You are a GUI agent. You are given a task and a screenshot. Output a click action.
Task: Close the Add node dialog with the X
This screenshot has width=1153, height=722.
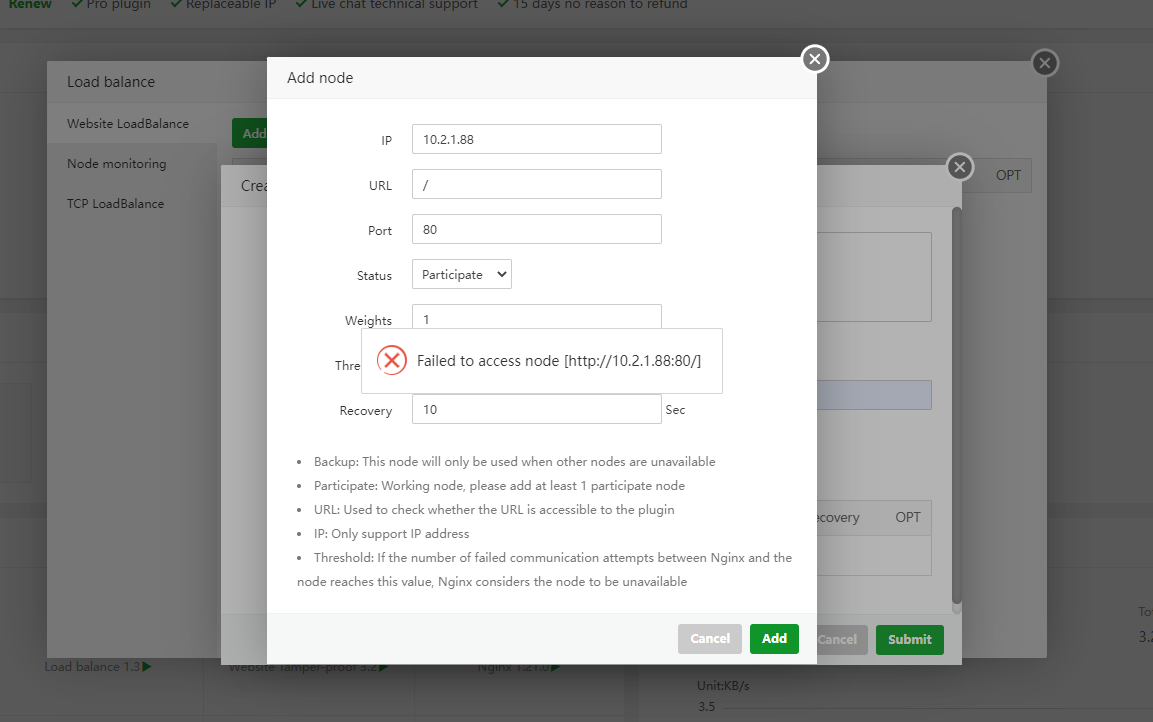[814, 59]
